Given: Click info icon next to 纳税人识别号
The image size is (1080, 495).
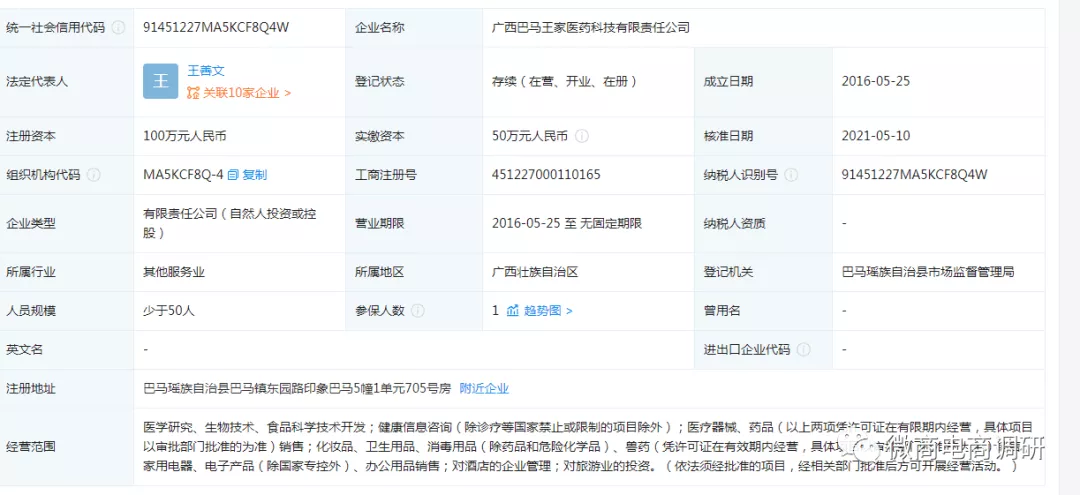Looking at the screenshot, I should point(791,175).
